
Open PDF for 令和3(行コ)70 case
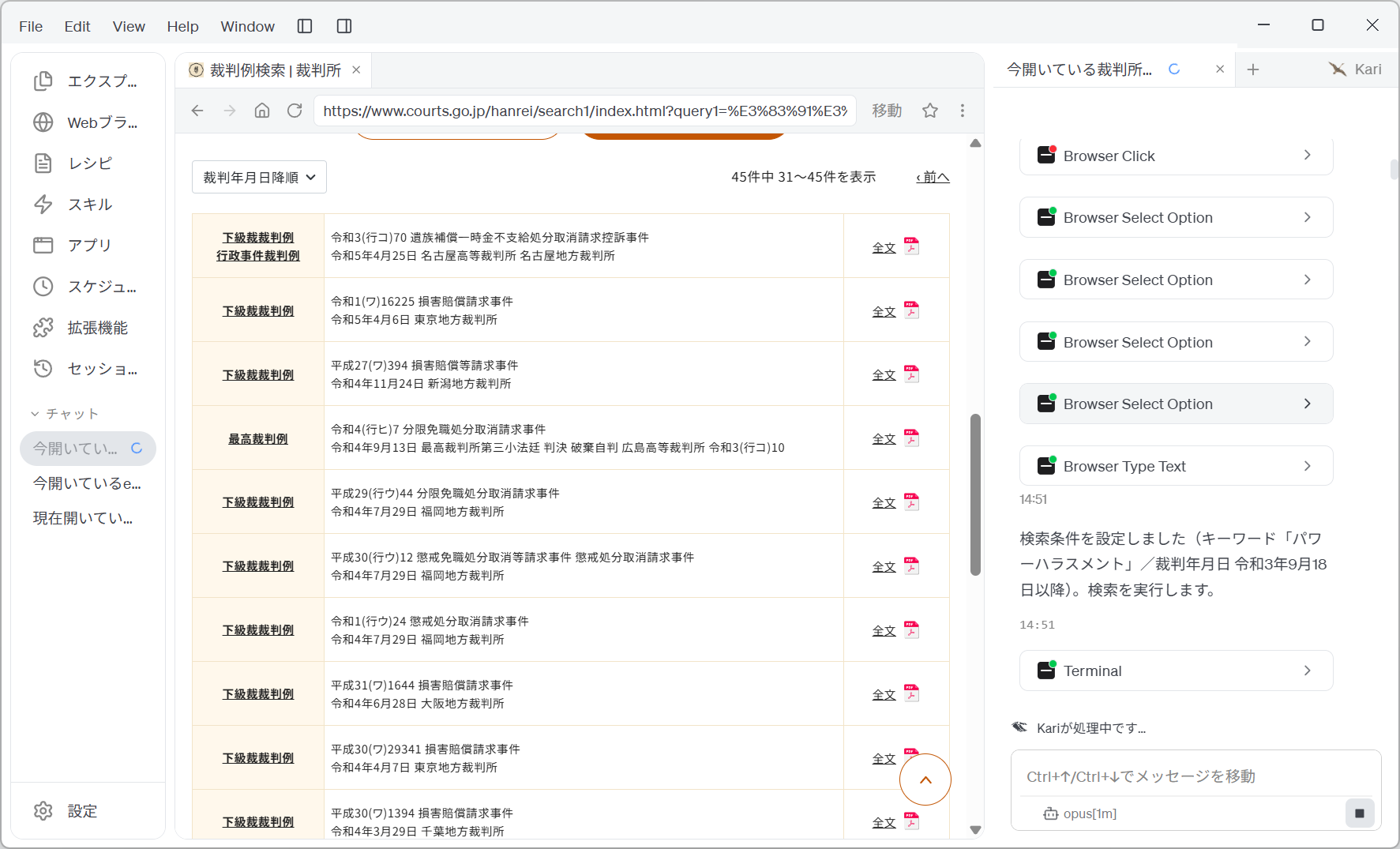tap(911, 246)
